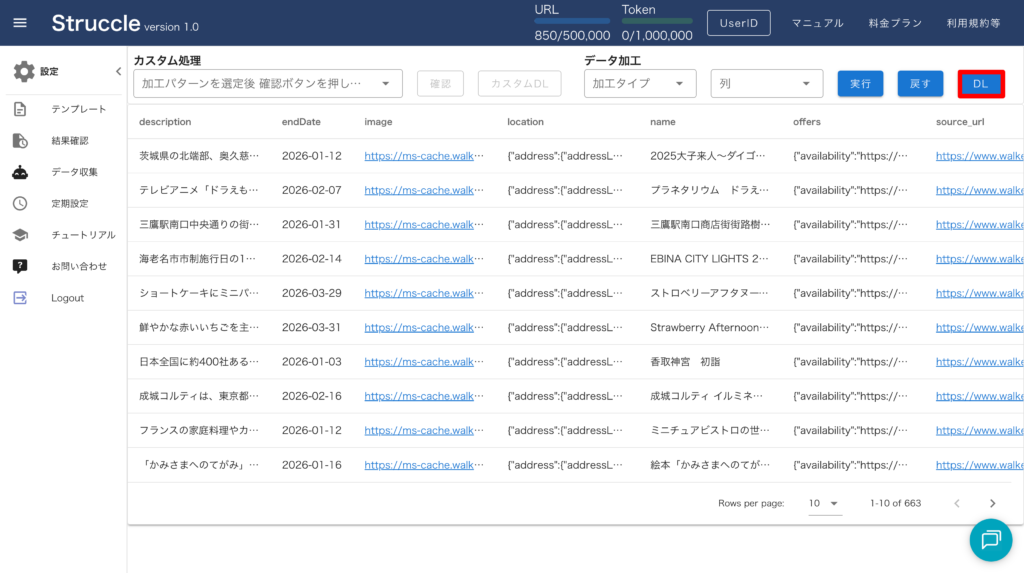The width and height of the screenshot is (1024, 573).
Task: Click the data collection robot icon
Action: tap(20, 172)
